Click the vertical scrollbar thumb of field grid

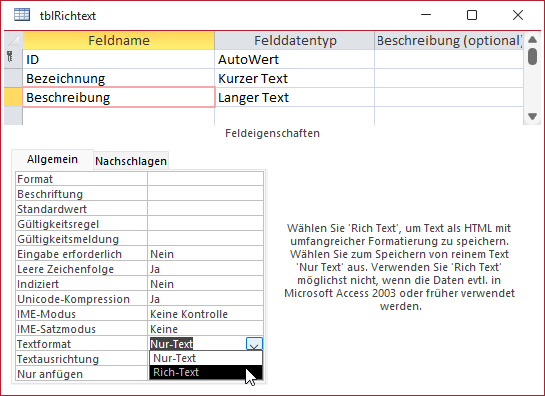pyautogui.click(x=532, y=56)
